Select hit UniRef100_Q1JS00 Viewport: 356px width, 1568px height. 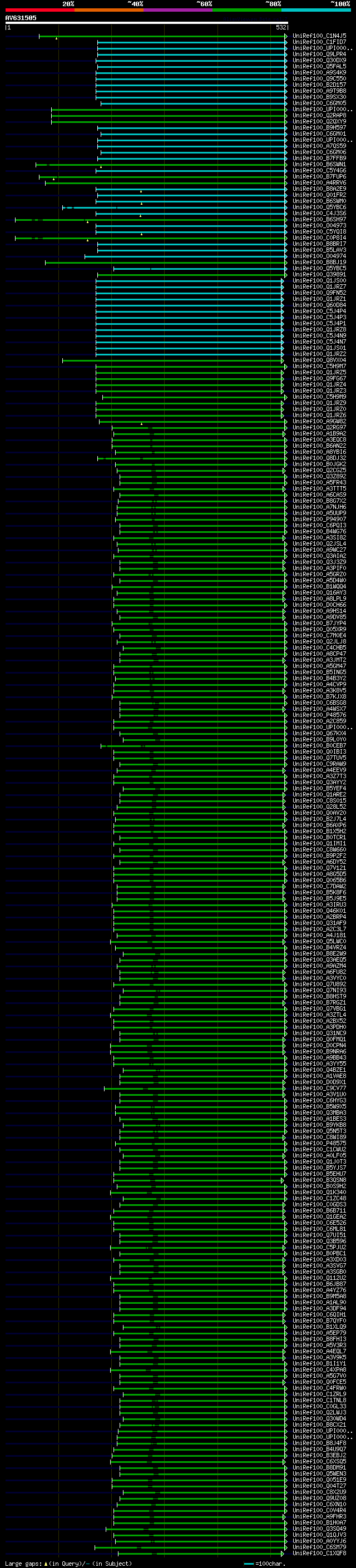(319, 280)
